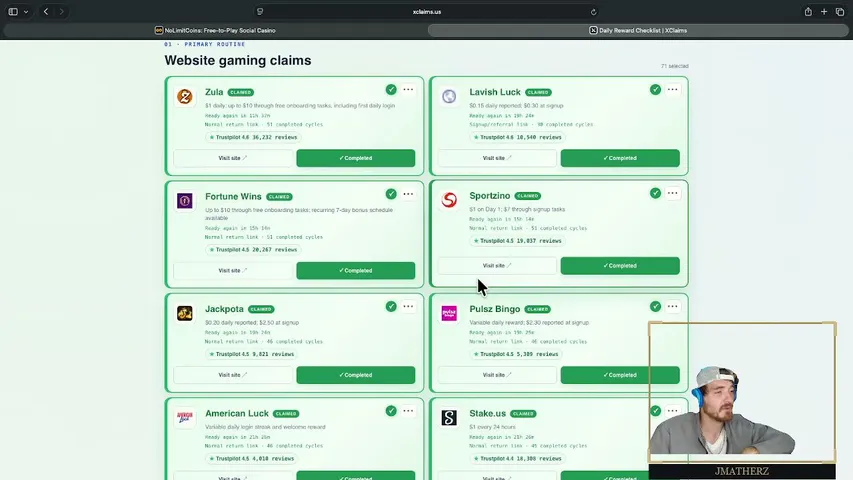This screenshot has height=480, width=853.
Task: Open the Lavish Luck three-dot menu
Action: (x=673, y=90)
